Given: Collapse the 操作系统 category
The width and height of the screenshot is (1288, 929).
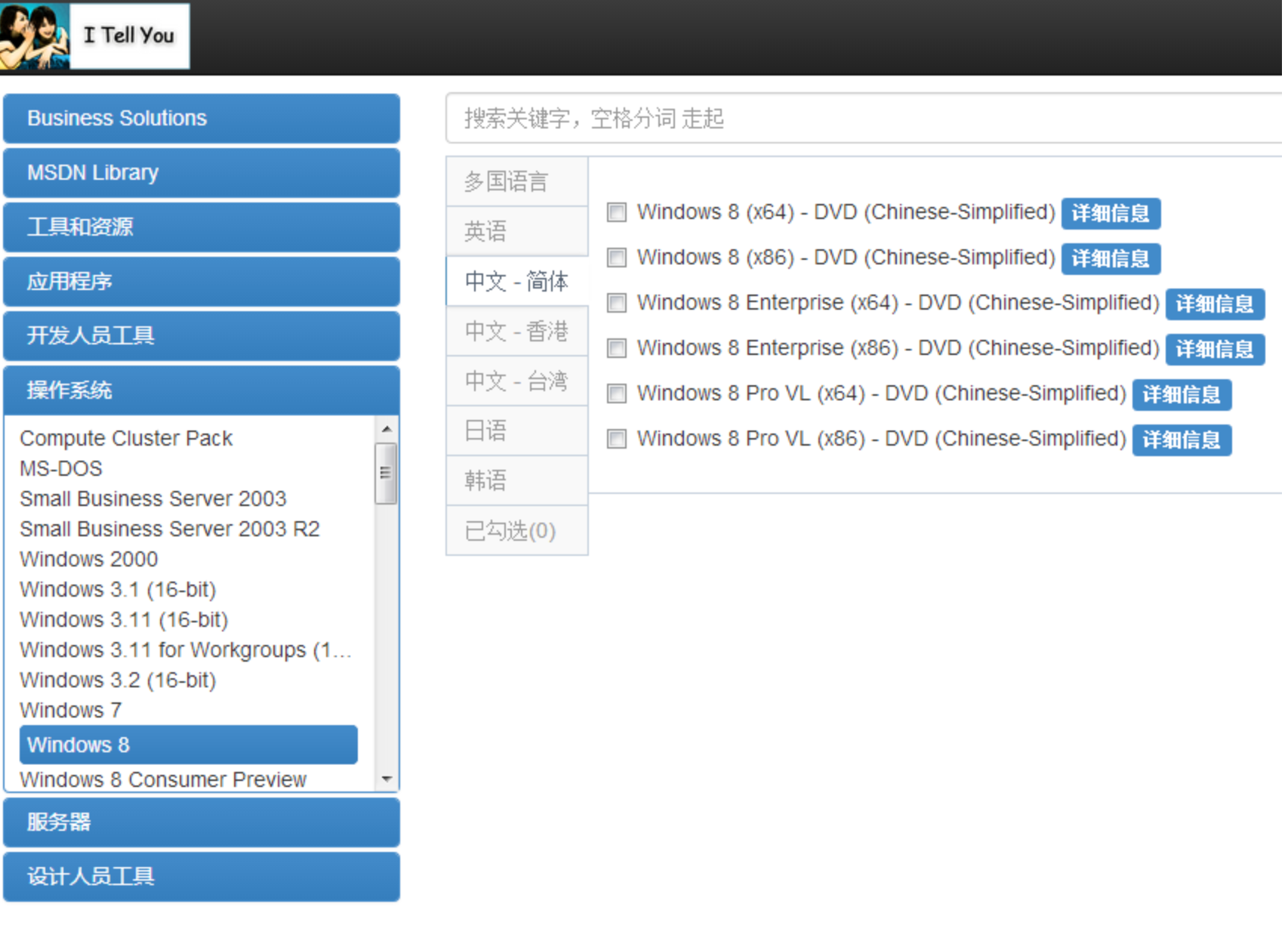Looking at the screenshot, I should point(202,390).
